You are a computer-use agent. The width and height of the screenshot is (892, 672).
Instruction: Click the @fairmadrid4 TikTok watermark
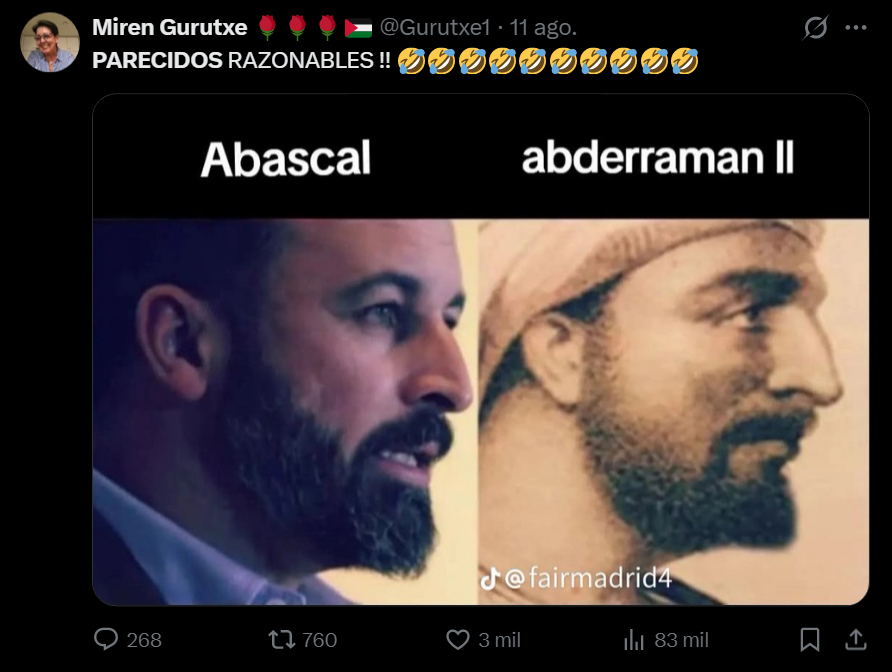[x=576, y=578]
